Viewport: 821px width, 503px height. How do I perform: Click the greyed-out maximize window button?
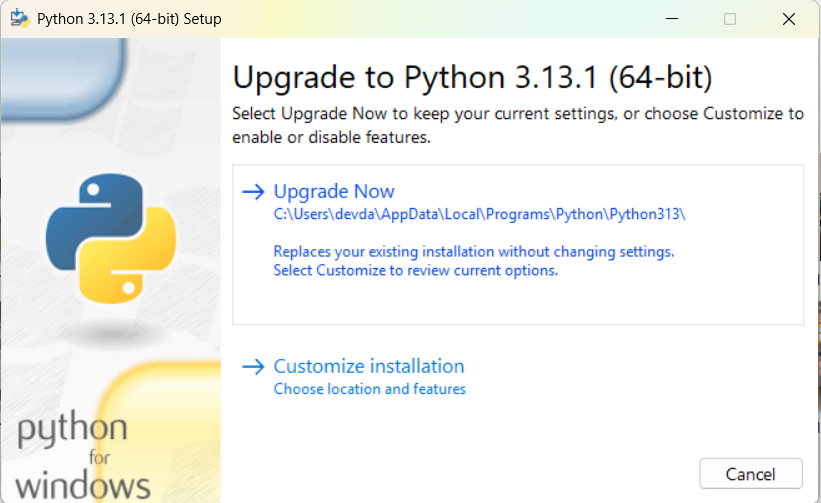coord(730,19)
